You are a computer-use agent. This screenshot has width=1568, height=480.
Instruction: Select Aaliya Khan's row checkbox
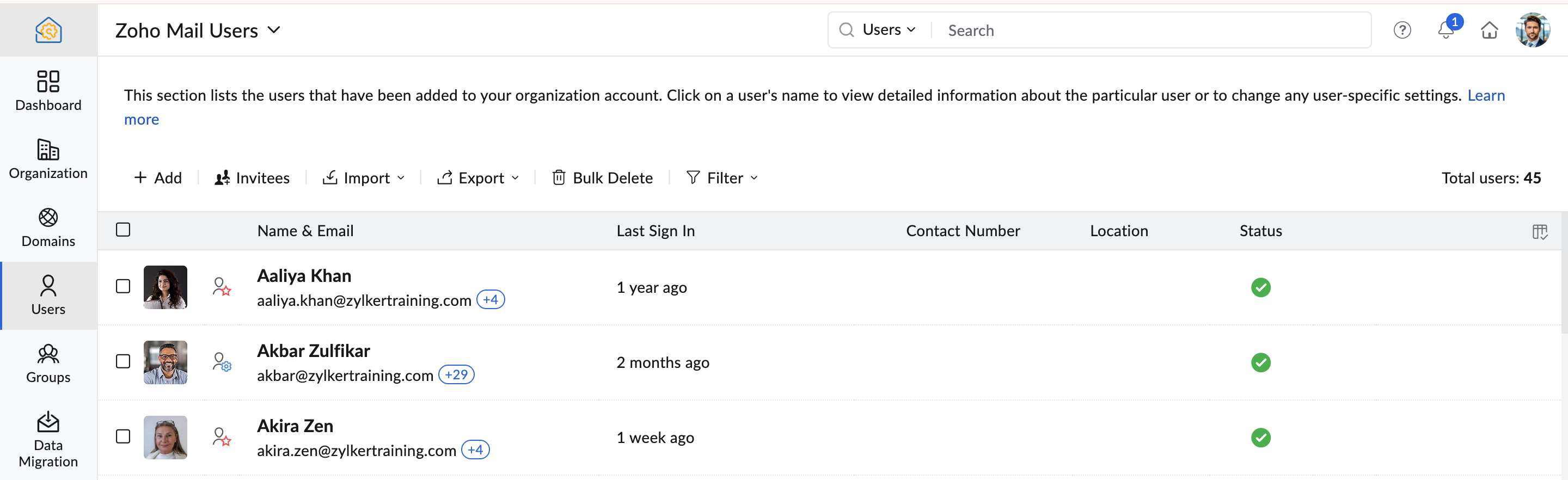tap(123, 287)
